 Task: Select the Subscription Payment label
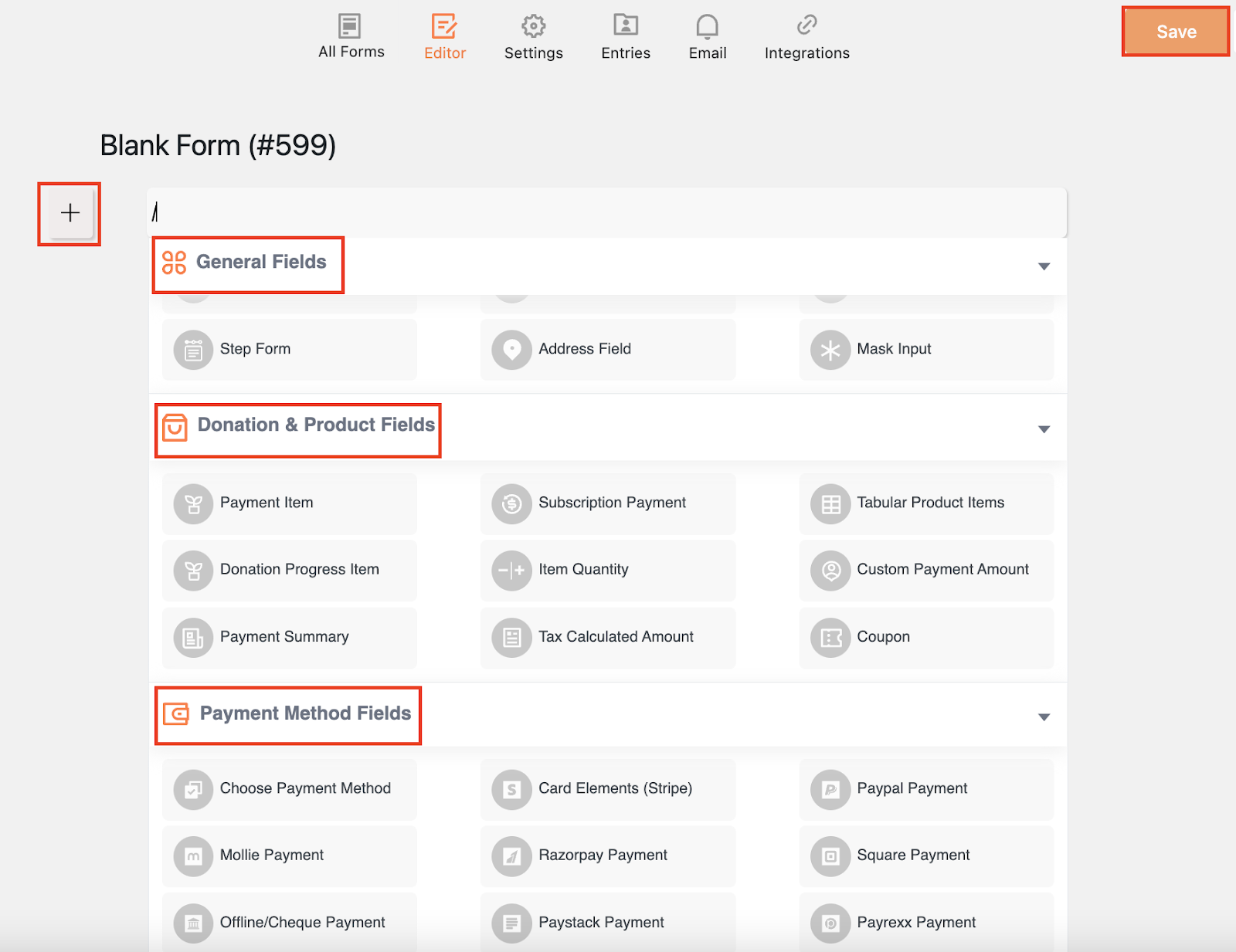point(612,503)
